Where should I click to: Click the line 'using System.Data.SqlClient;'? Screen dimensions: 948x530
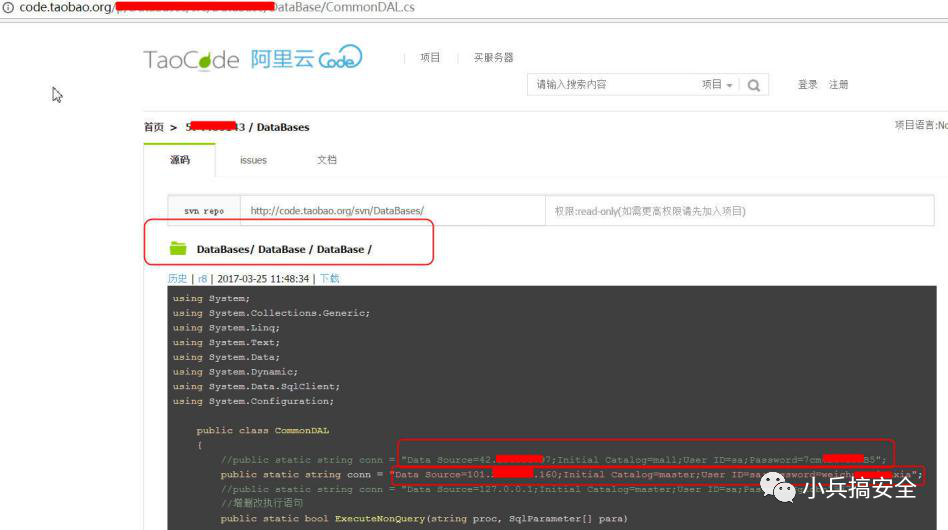click(256, 387)
